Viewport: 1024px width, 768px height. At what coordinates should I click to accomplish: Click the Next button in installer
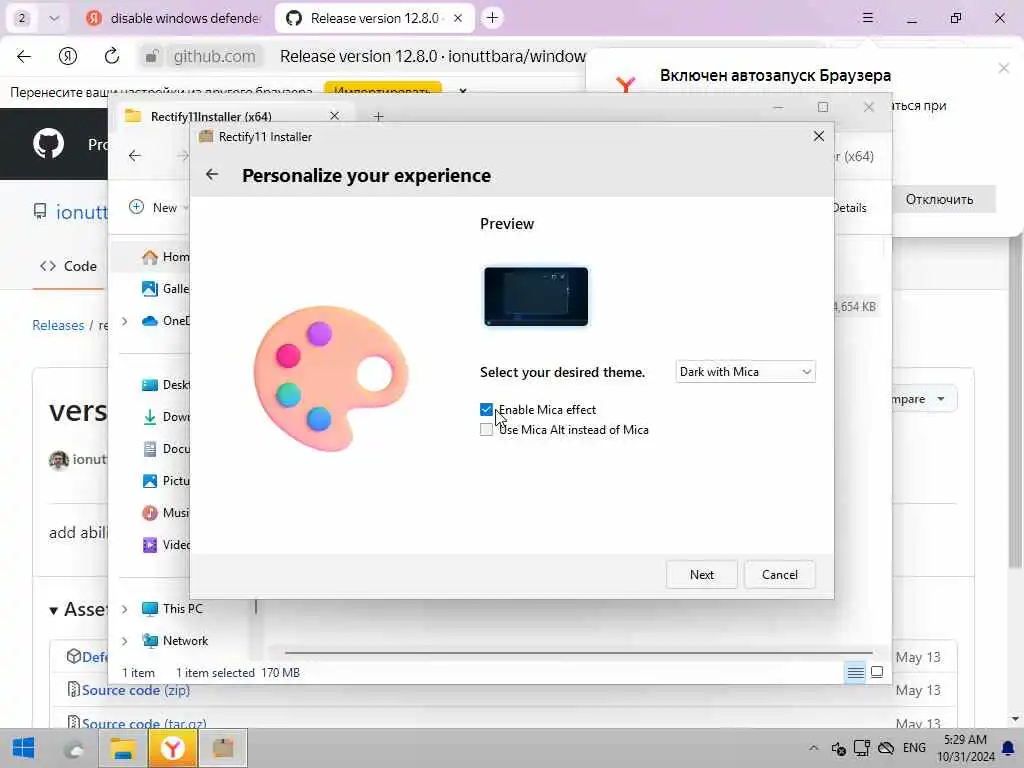(x=701, y=575)
